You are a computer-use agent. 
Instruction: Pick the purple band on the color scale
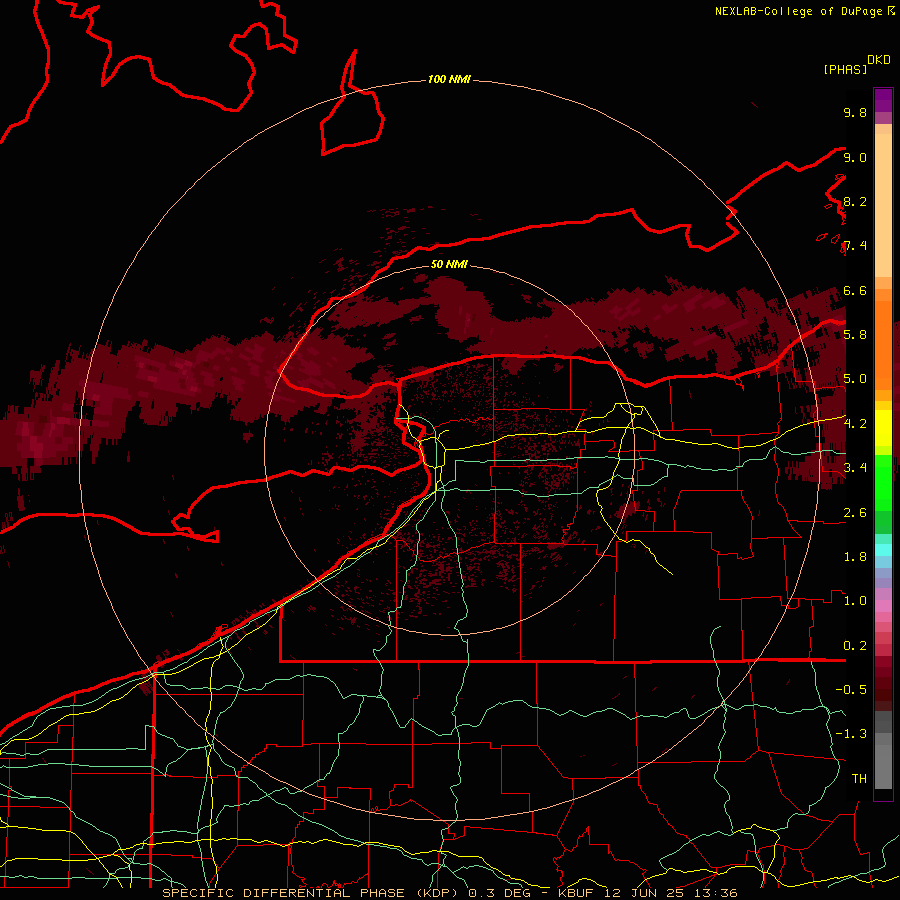tap(883, 100)
